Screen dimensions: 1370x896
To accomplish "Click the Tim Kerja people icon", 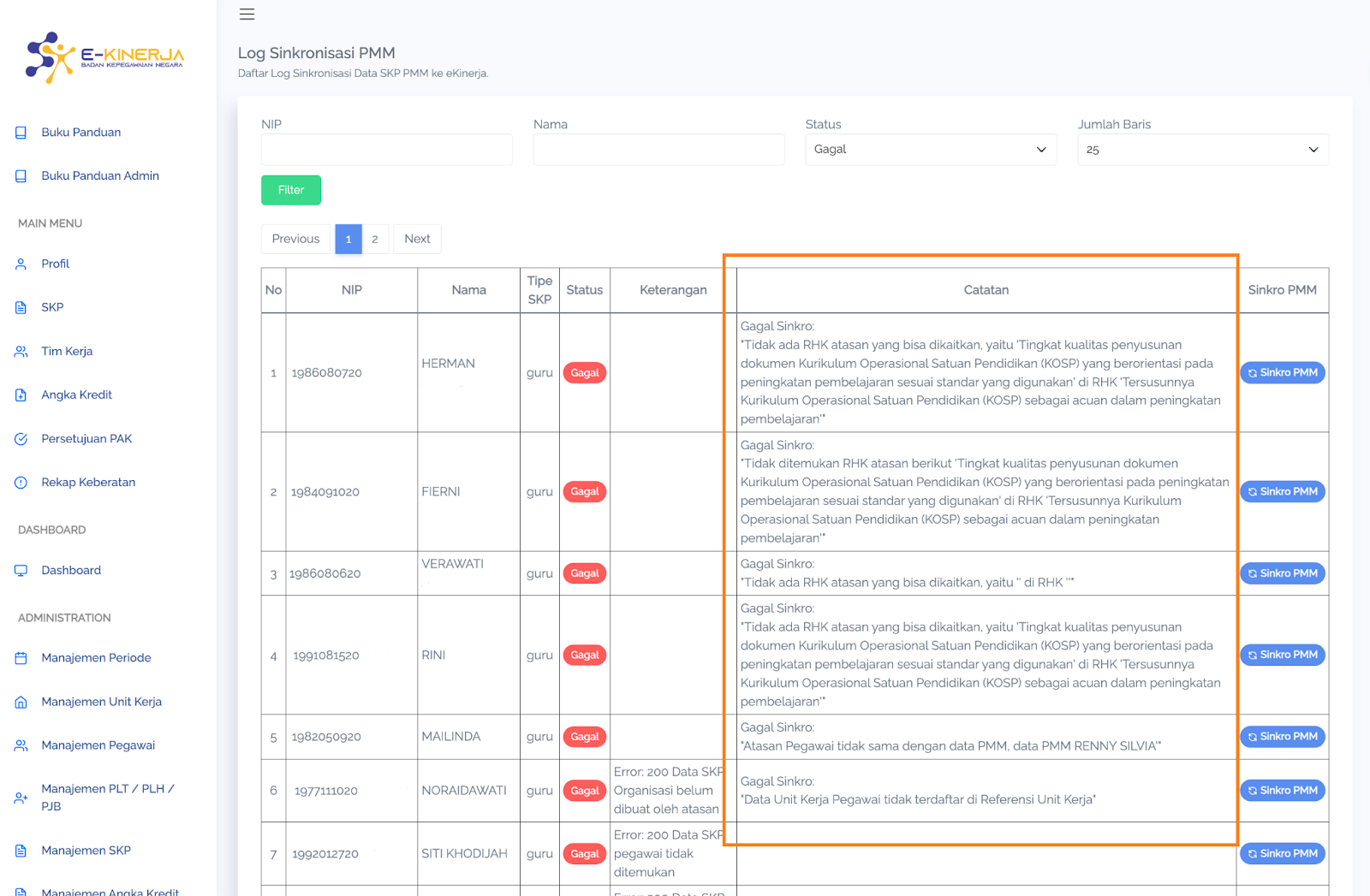I will tap(21, 351).
